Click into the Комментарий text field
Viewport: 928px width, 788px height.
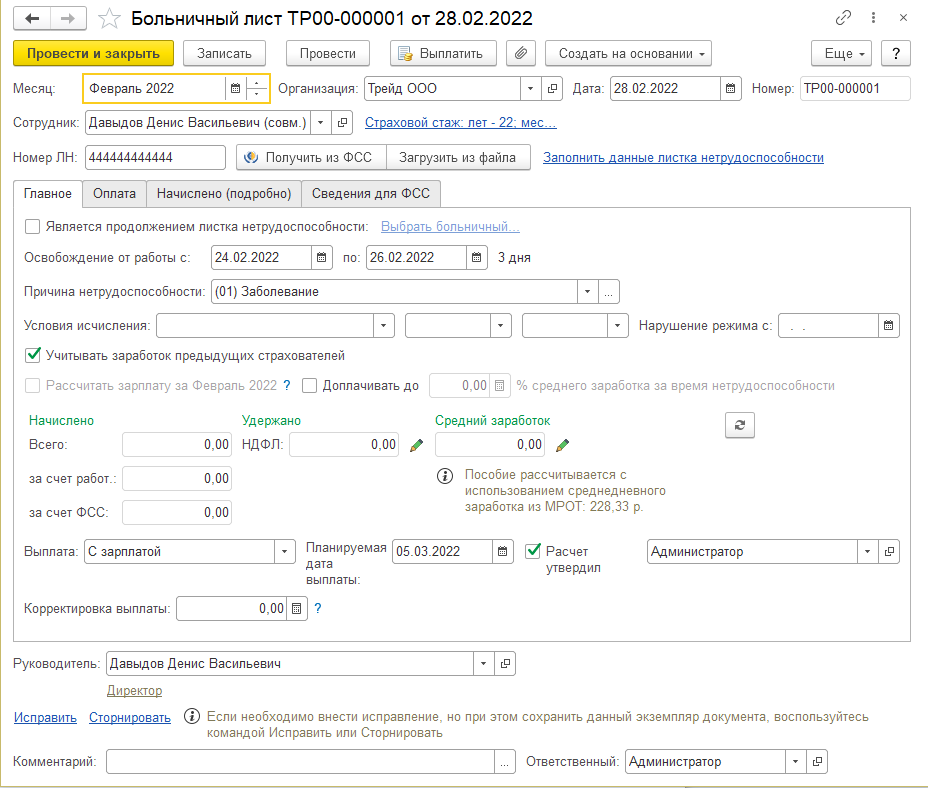pyautogui.click(x=300, y=761)
